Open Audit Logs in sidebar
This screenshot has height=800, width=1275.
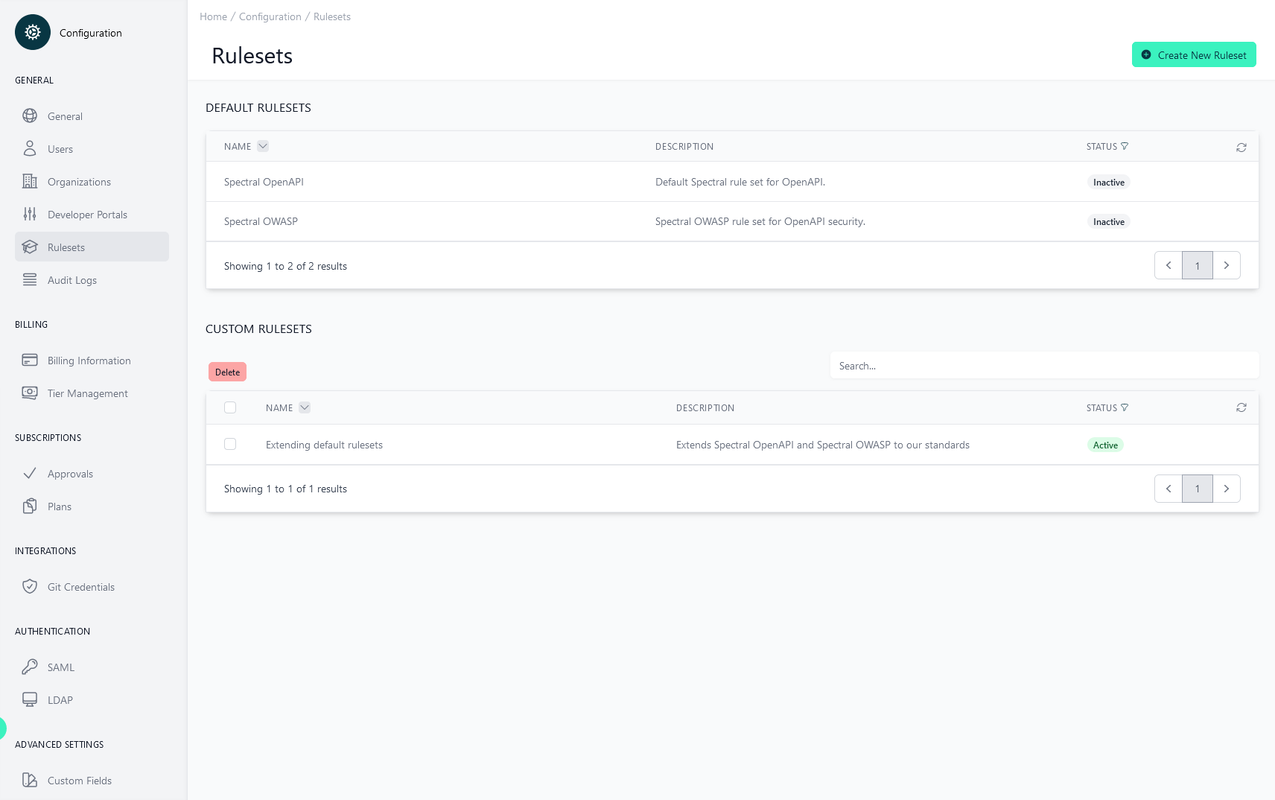[x=72, y=280]
